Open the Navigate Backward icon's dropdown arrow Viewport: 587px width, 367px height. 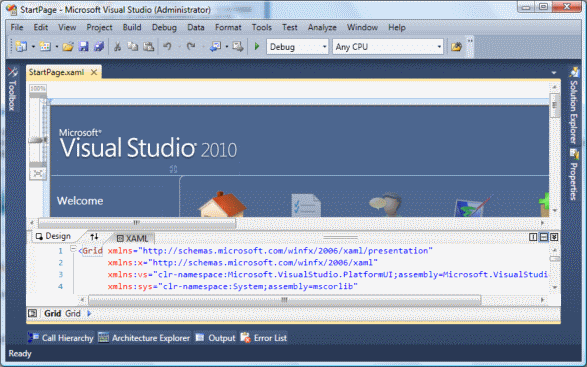pyautogui.click(x=226, y=47)
